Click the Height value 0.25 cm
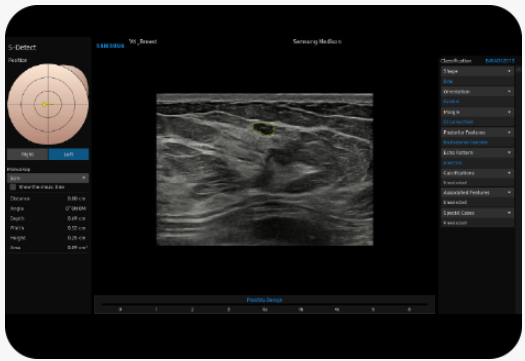Viewport: 525px width, 361px height. click(x=76, y=238)
